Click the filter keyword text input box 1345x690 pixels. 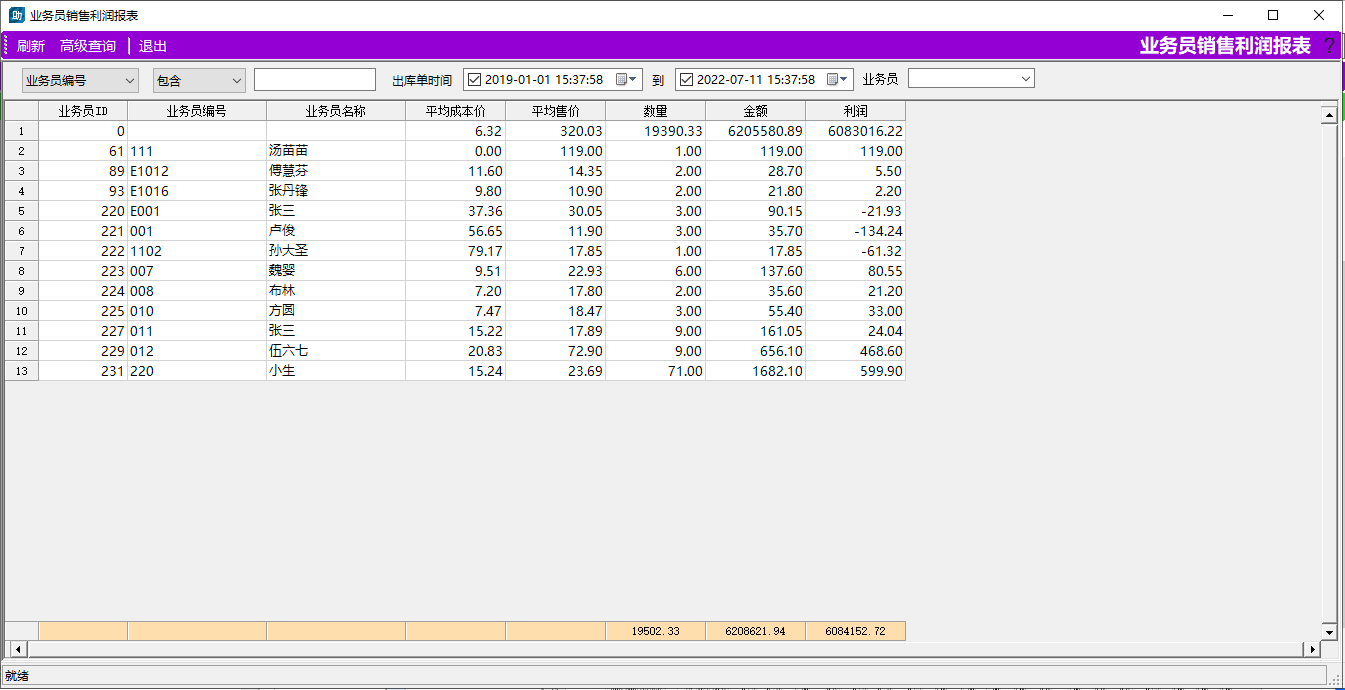314,80
